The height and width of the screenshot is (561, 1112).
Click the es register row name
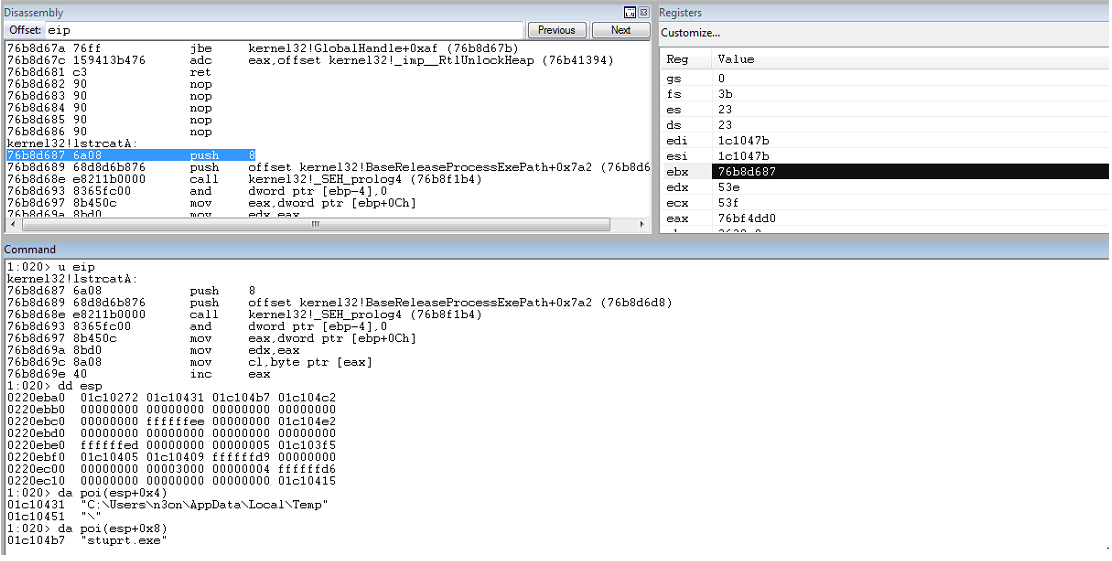673,109
